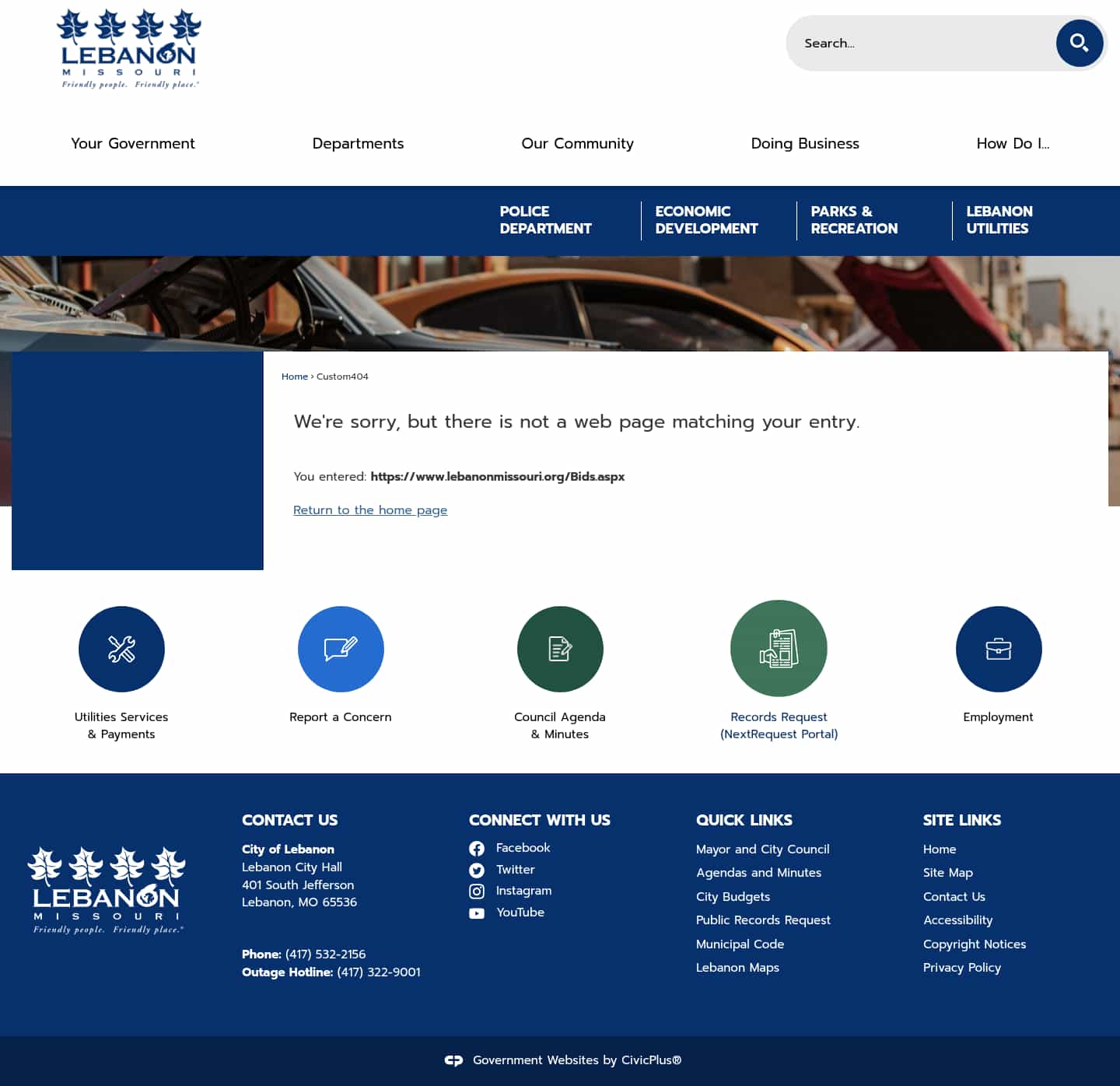1120x1086 pixels.
Task: Open Agendas and Minutes quick link
Action: coord(759,873)
